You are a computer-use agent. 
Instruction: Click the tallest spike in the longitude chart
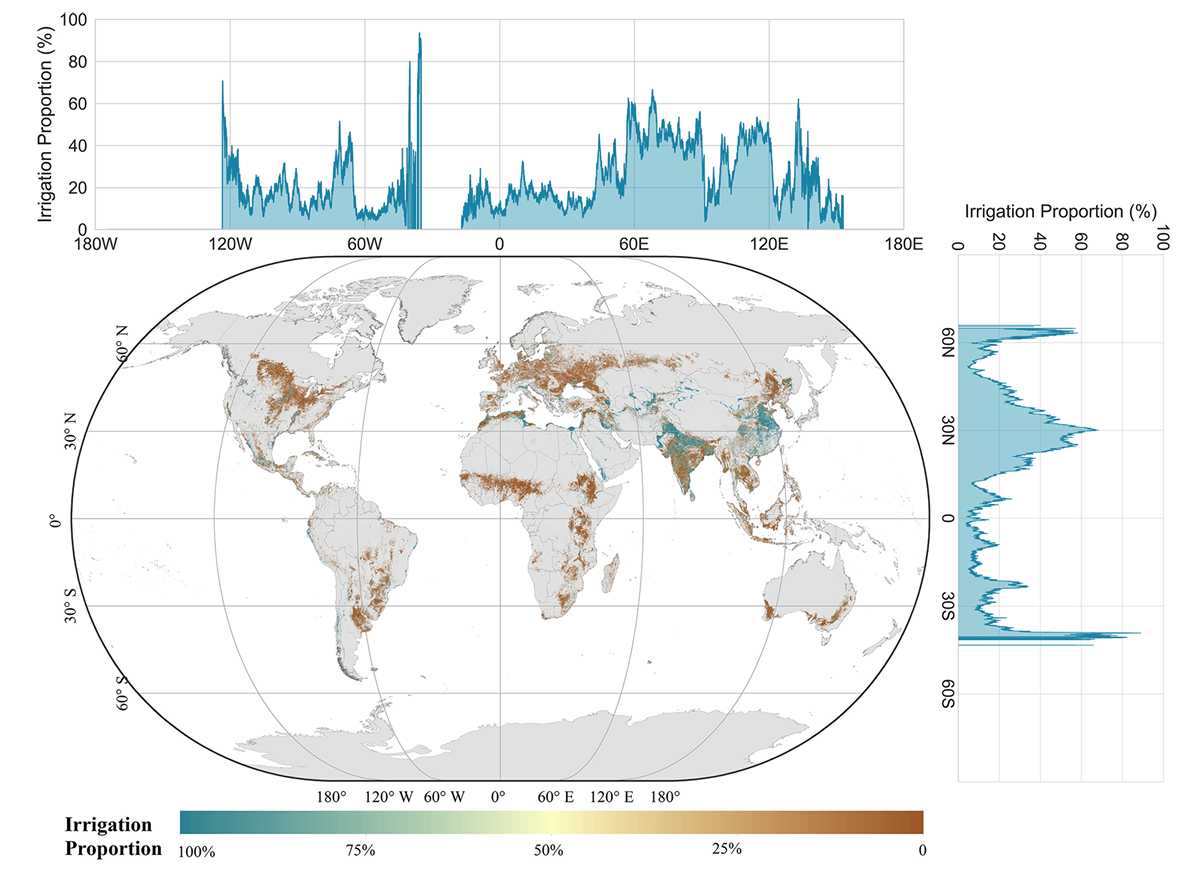pos(419,37)
